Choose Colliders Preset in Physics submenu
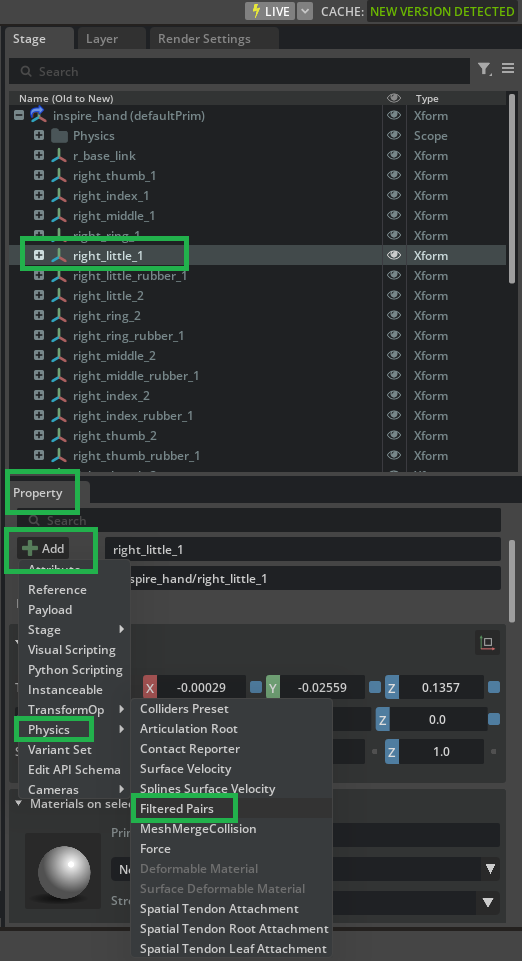The width and height of the screenshot is (522, 961). coord(184,708)
